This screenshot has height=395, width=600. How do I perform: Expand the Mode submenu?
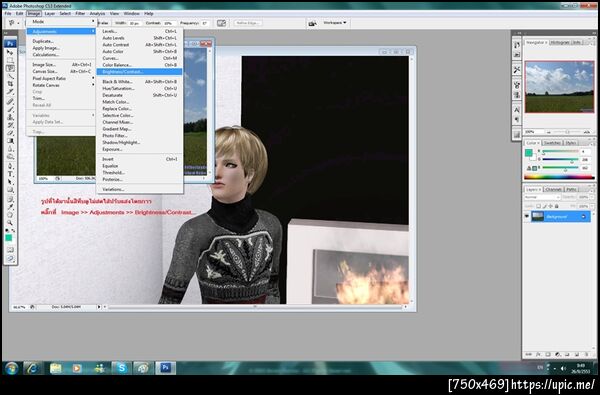61,22
